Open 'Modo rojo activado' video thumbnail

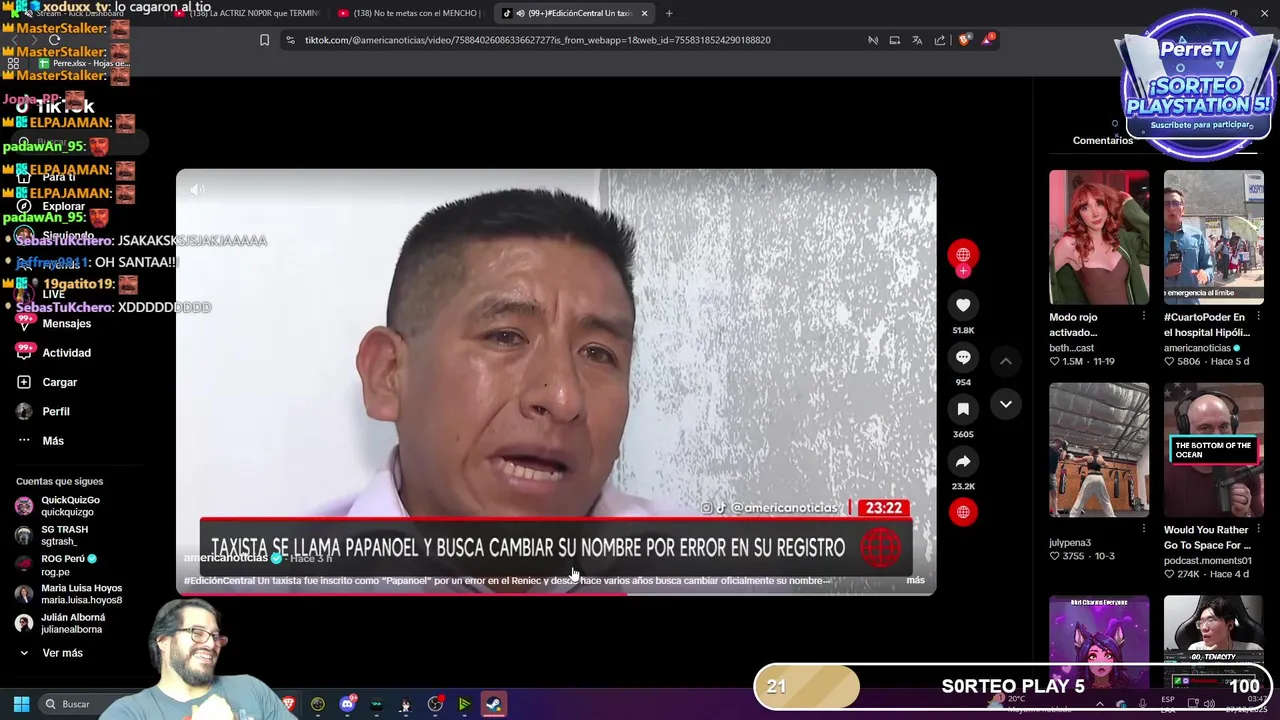tap(1099, 237)
